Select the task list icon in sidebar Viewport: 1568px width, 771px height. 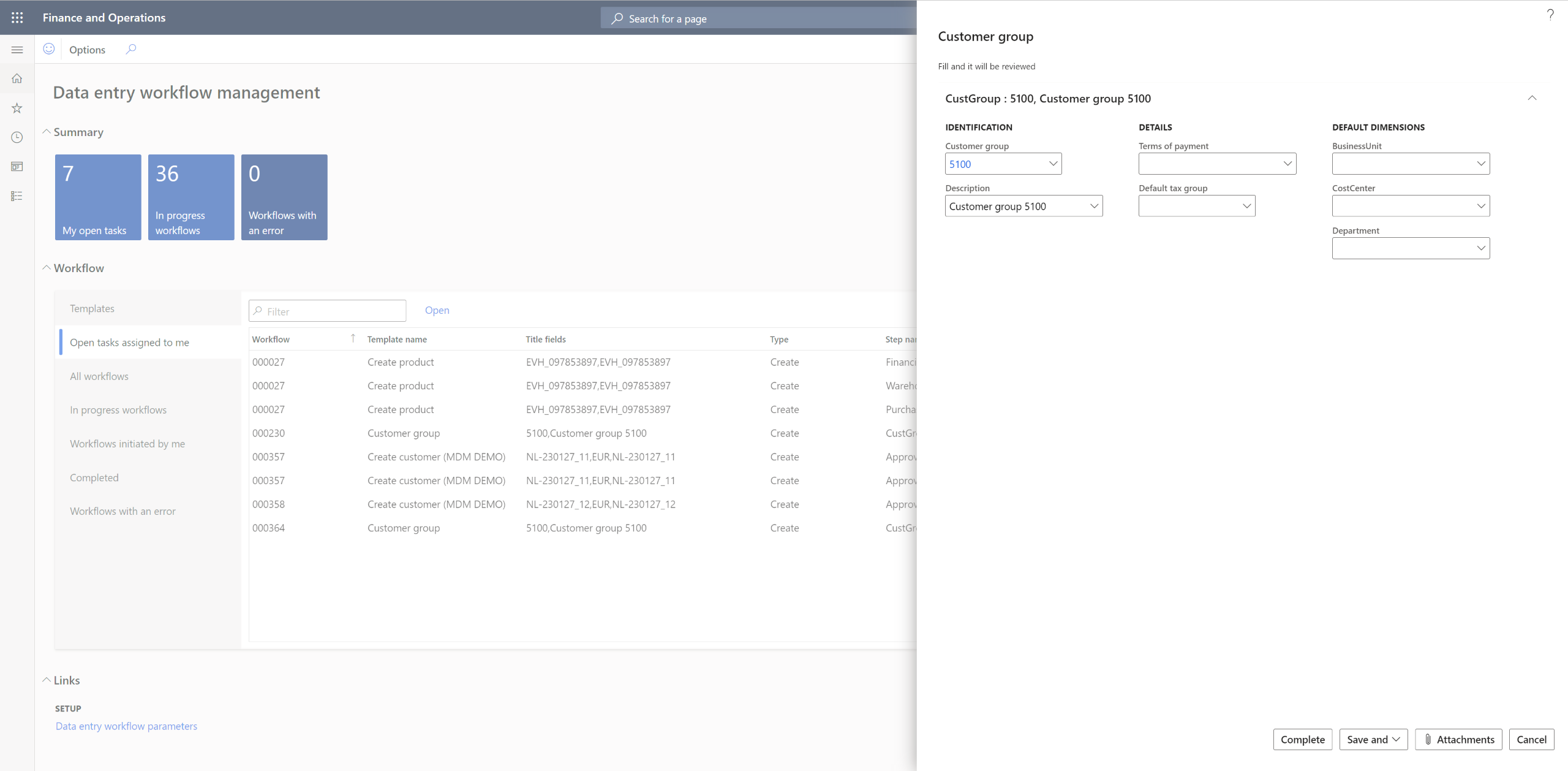point(16,196)
